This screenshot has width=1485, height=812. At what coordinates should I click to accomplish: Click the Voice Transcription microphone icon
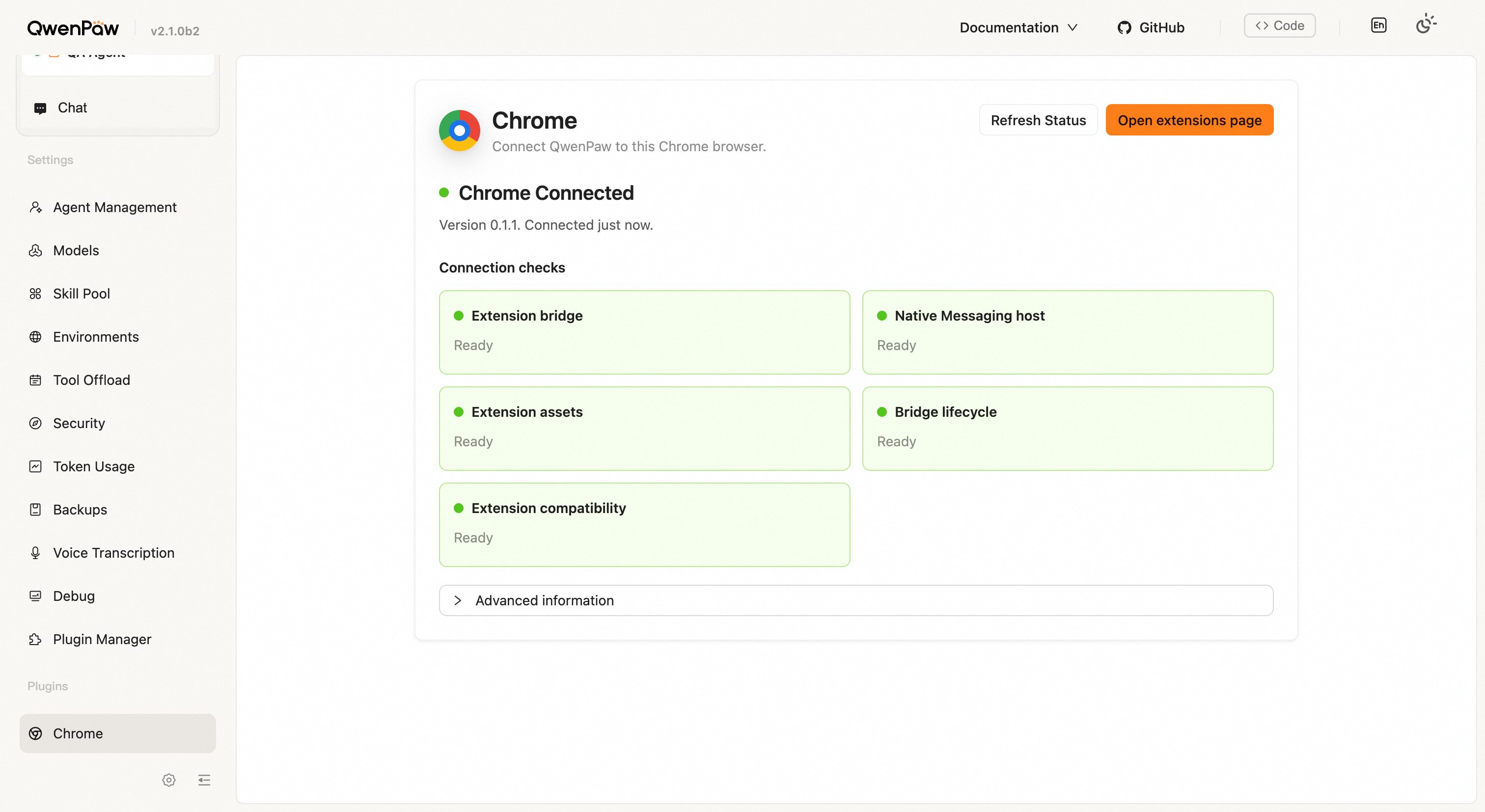[x=36, y=553]
